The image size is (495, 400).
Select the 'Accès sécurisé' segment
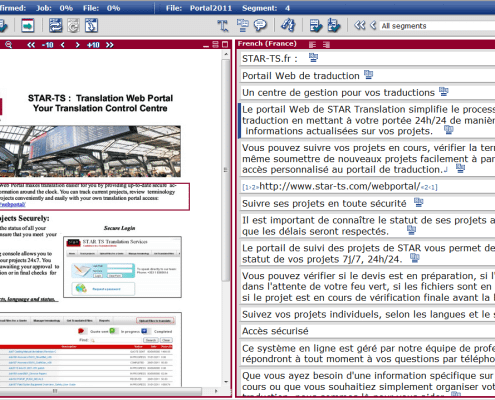[367, 331]
